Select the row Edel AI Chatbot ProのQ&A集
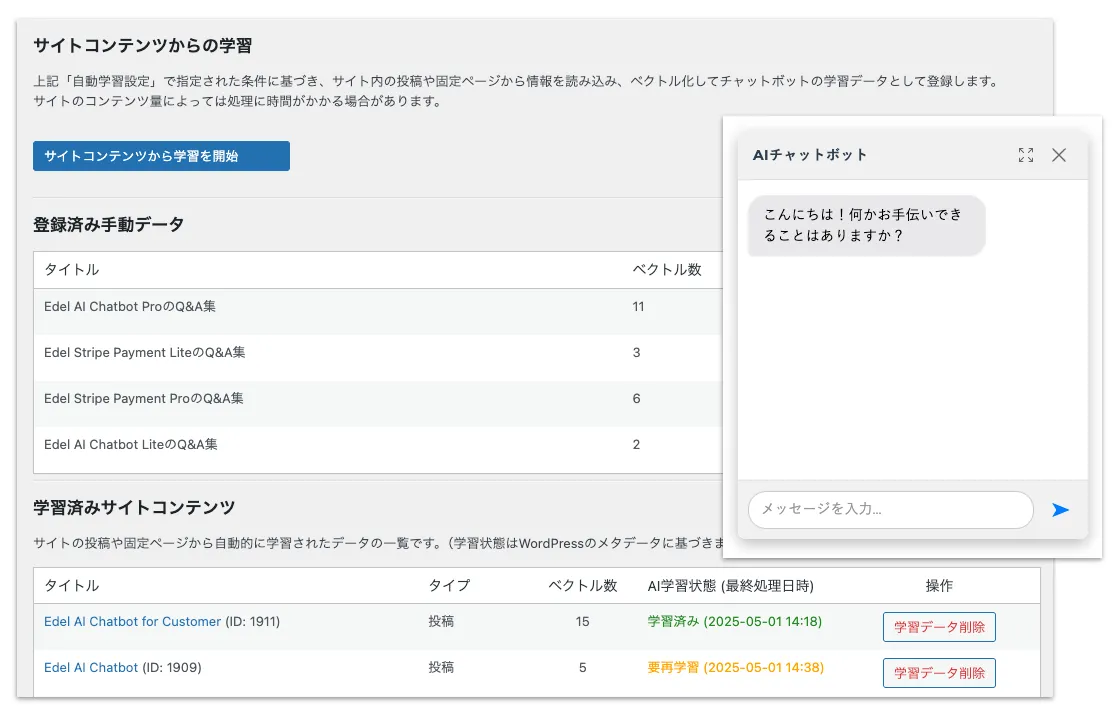The image size is (1119, 714). [378, 312]
